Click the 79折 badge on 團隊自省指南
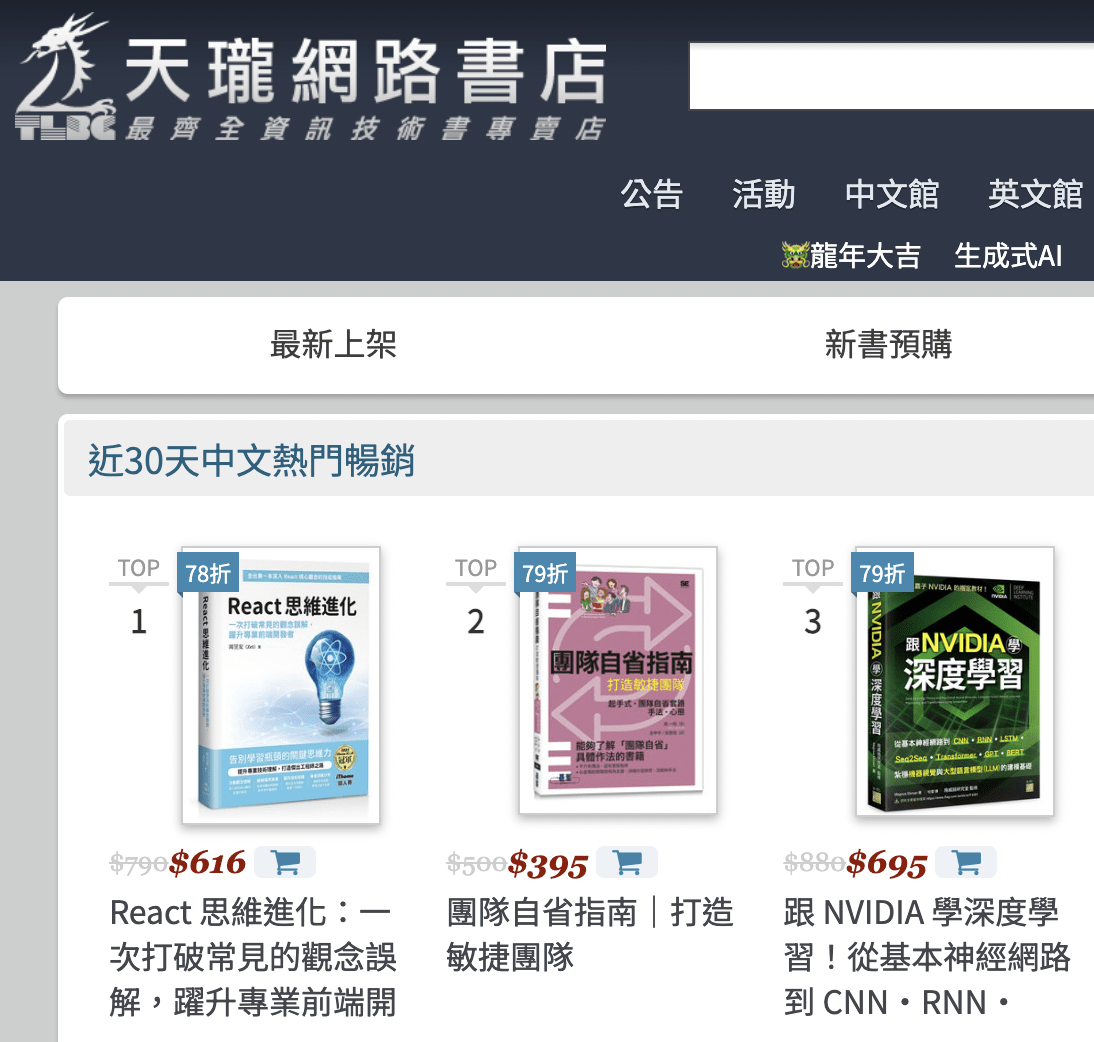 tap(545, 573)
